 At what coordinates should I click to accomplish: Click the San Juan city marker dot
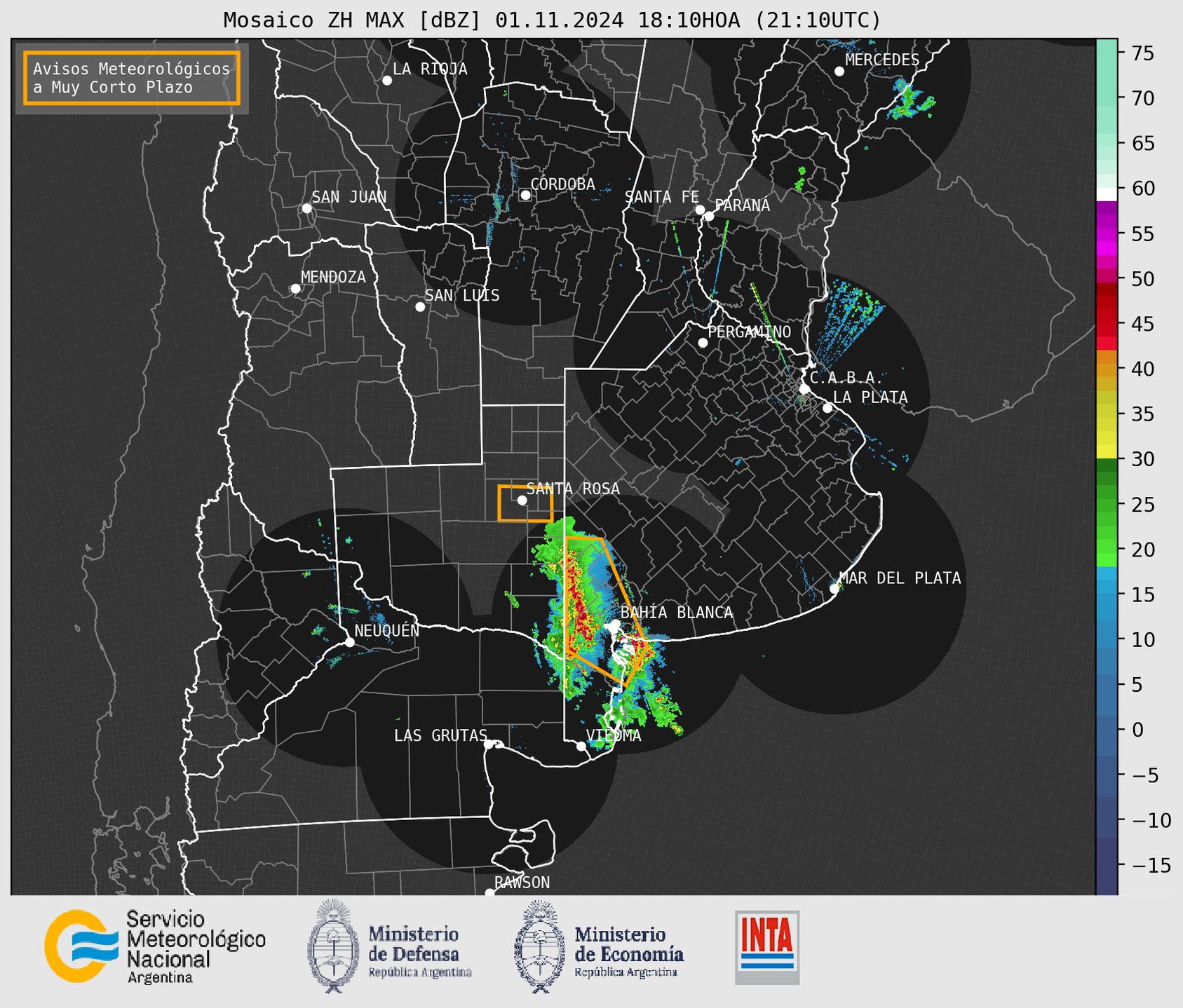306,208
